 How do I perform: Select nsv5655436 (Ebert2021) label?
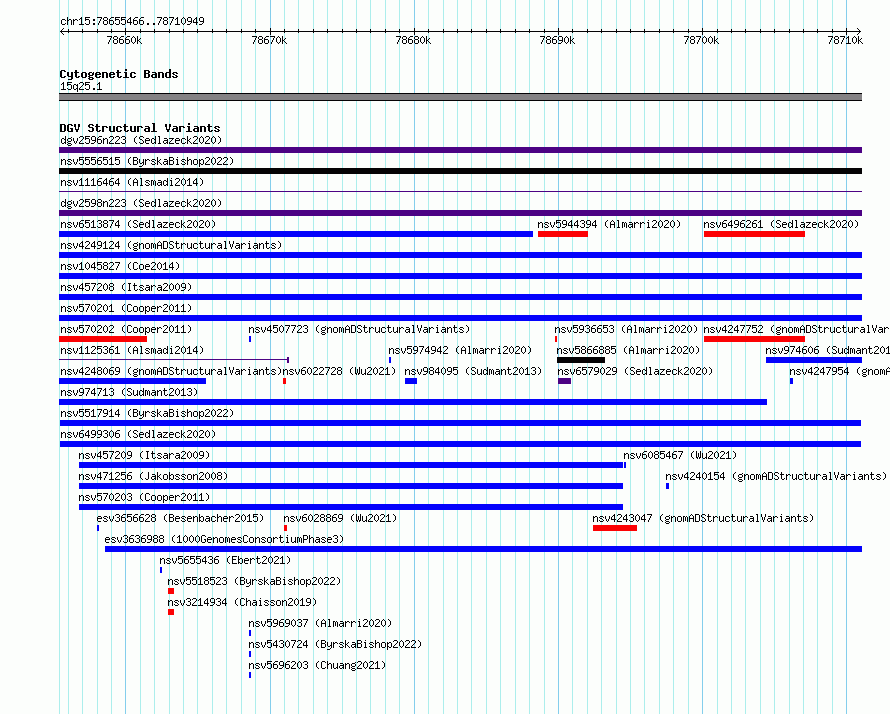[x=225, y=560]
